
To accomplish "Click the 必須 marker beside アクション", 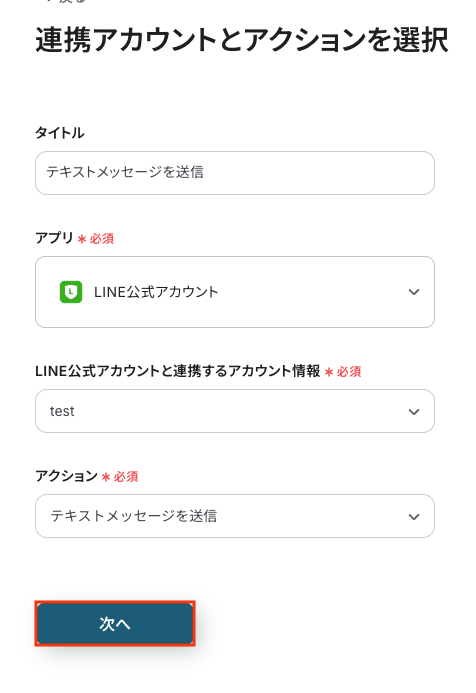I will pos(126,476).
